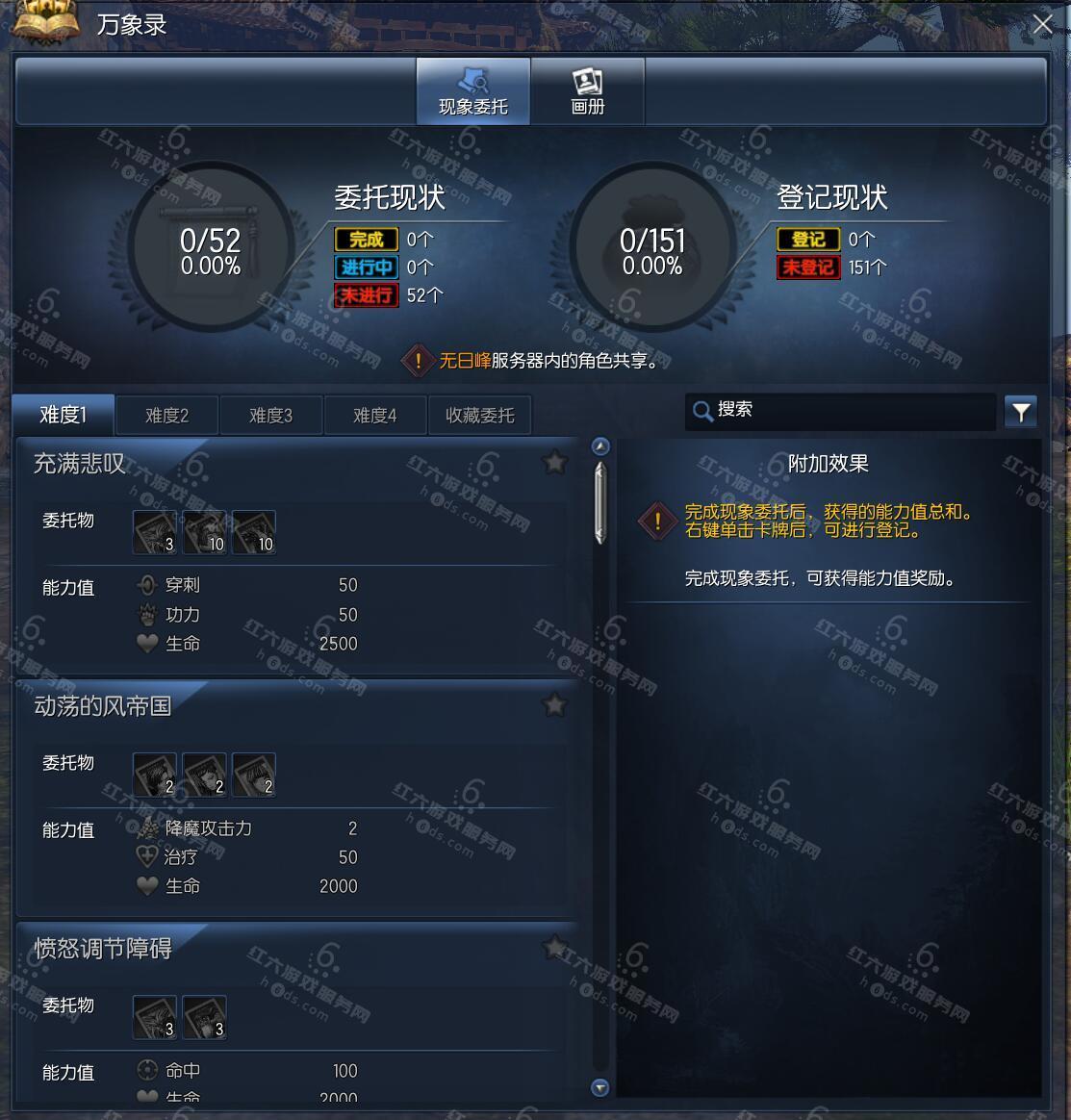Select the third card in 充满悲叹
This screenshot has width=1071, height=1120.
pyautogui.click(x=254, y=532)
